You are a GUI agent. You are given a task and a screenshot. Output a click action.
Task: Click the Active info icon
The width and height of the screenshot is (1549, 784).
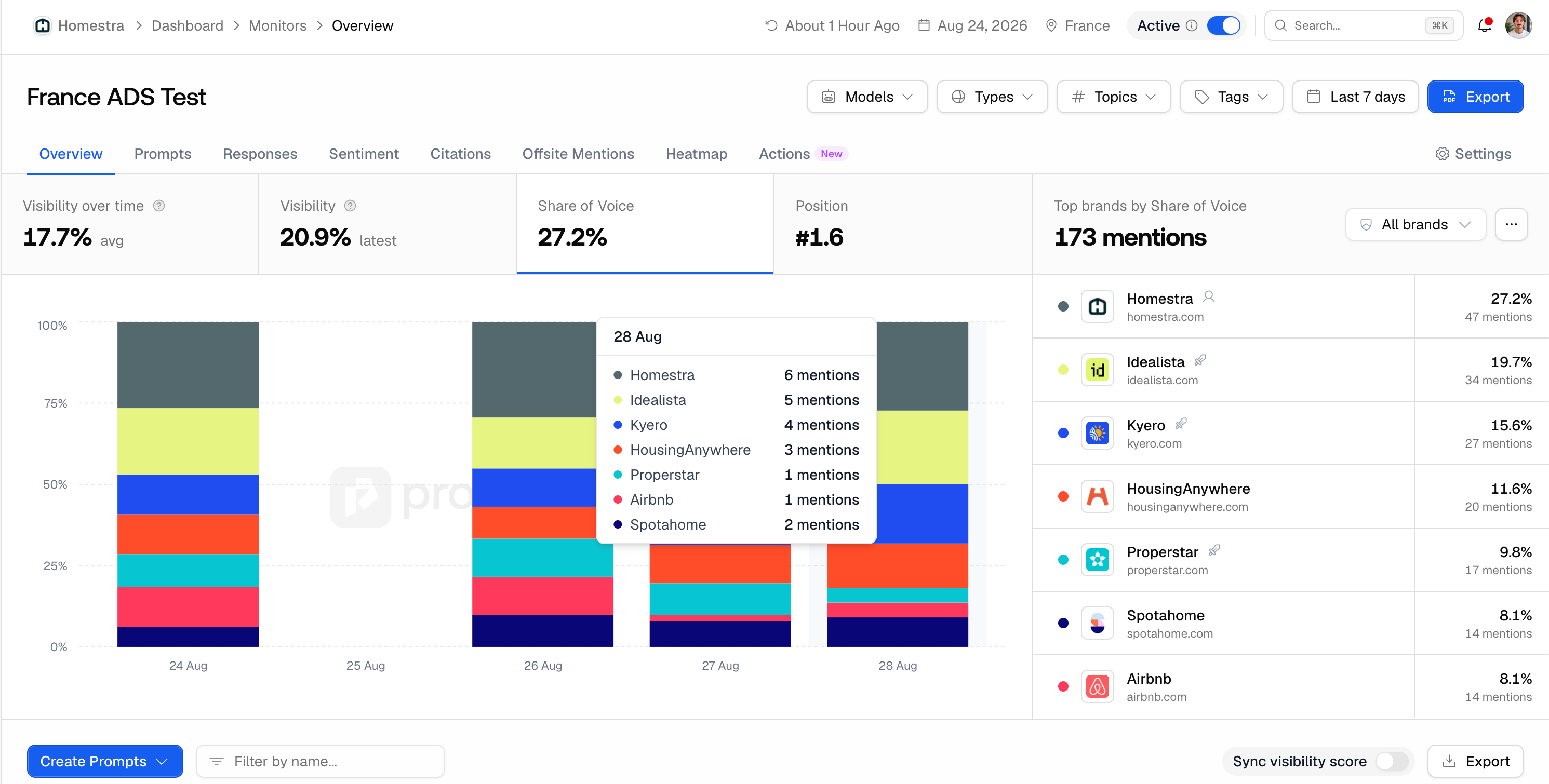pos(1191,25)
